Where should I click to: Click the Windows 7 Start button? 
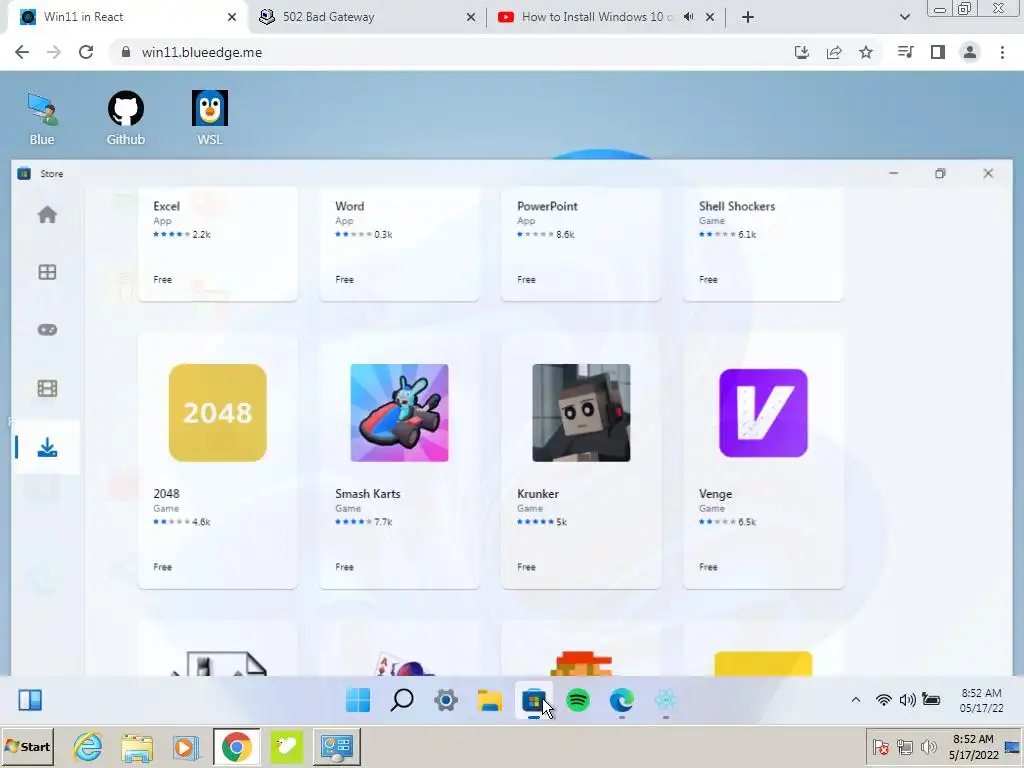pyautogui.click(x=27, y=746)
